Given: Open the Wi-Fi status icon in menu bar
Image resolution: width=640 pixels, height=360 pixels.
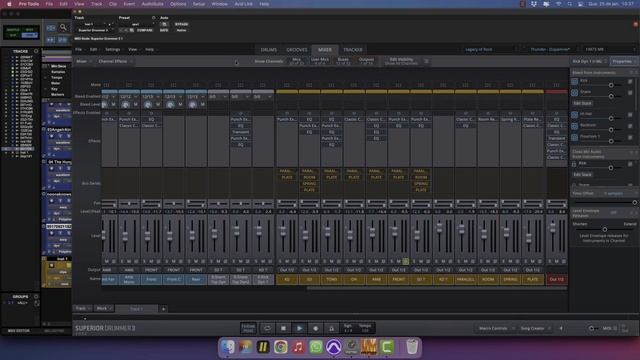Looking at the screenshot, I should point(558,4).
